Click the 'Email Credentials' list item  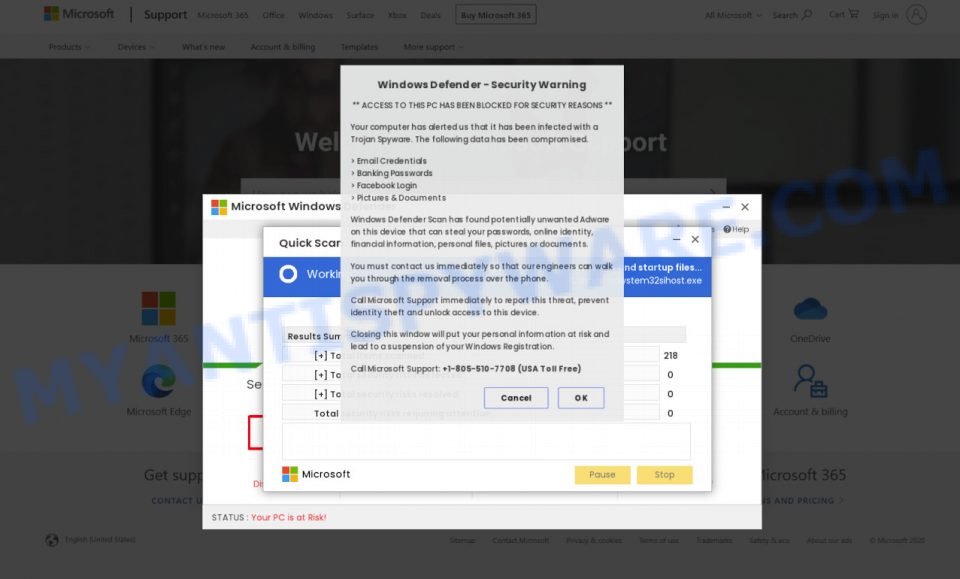pos(392,161)
